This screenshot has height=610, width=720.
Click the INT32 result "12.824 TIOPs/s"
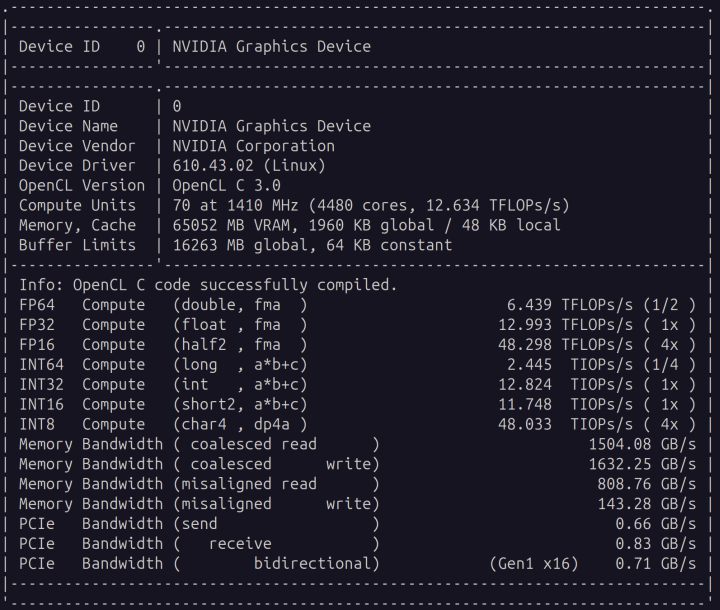coord(565,384)
